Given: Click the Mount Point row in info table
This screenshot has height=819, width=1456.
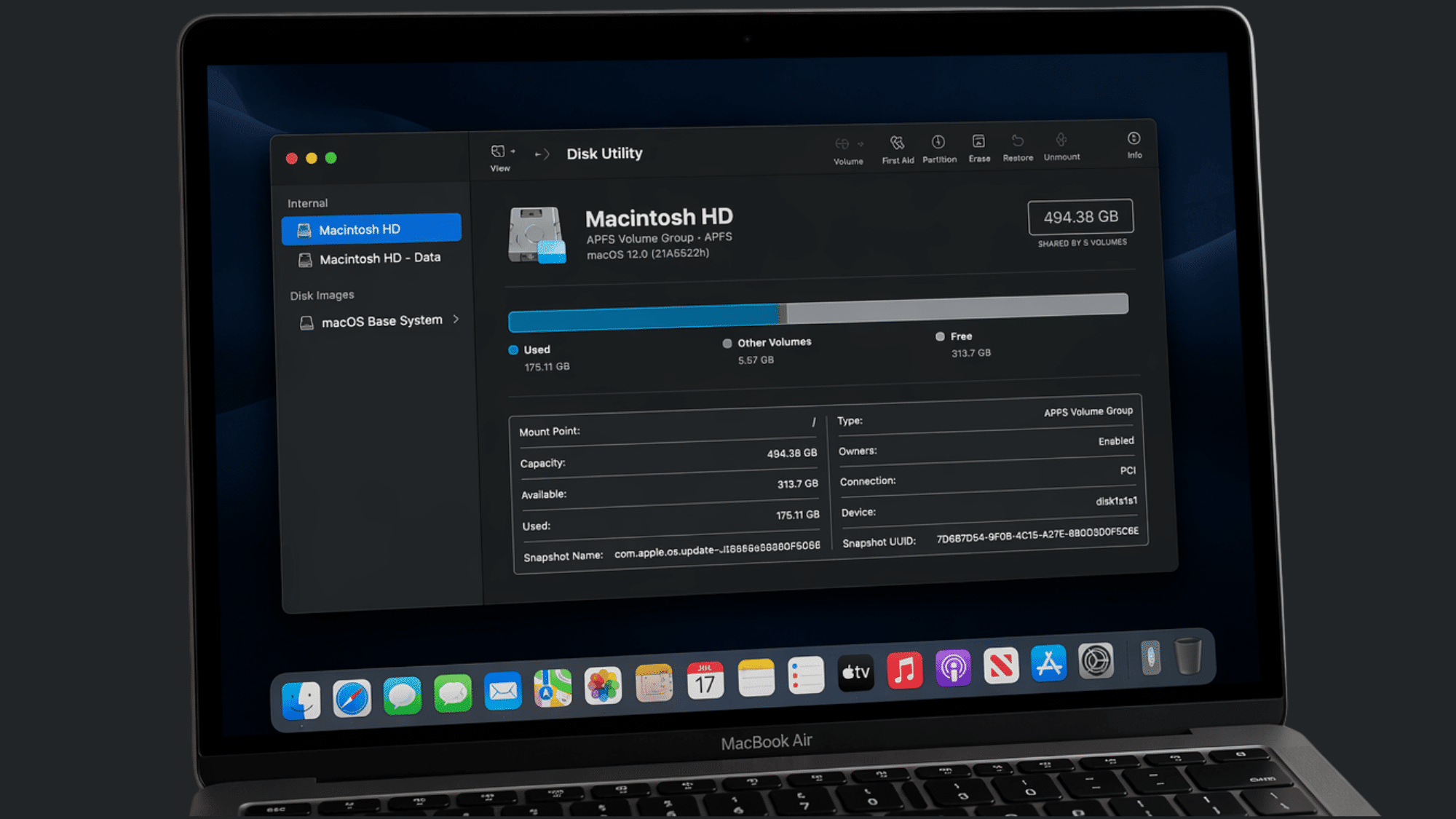Looking at the screenshot, I should 668,427.
